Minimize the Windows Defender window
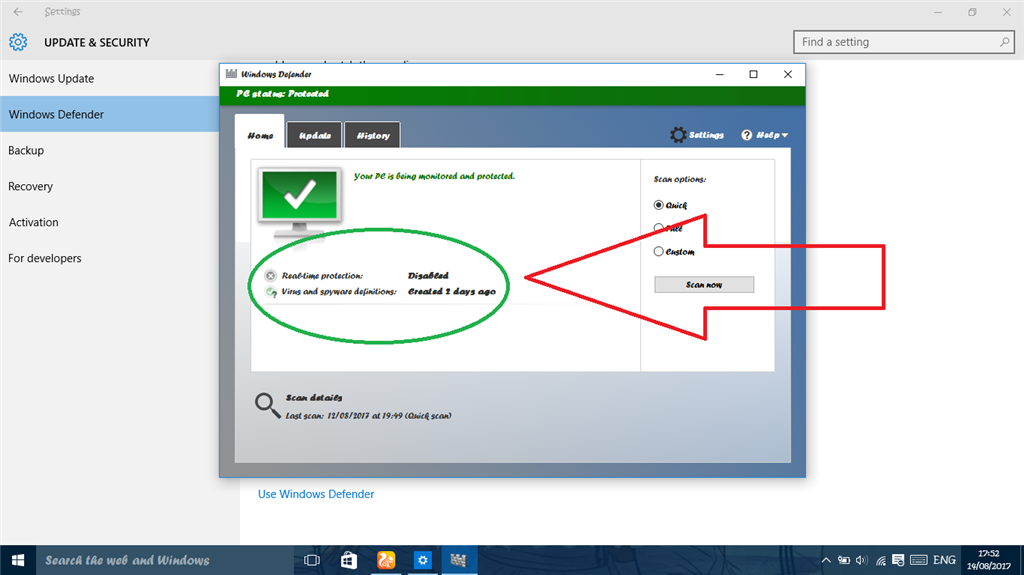The width and height of the screenshot is (1024, 575). [x=720, y=74]
